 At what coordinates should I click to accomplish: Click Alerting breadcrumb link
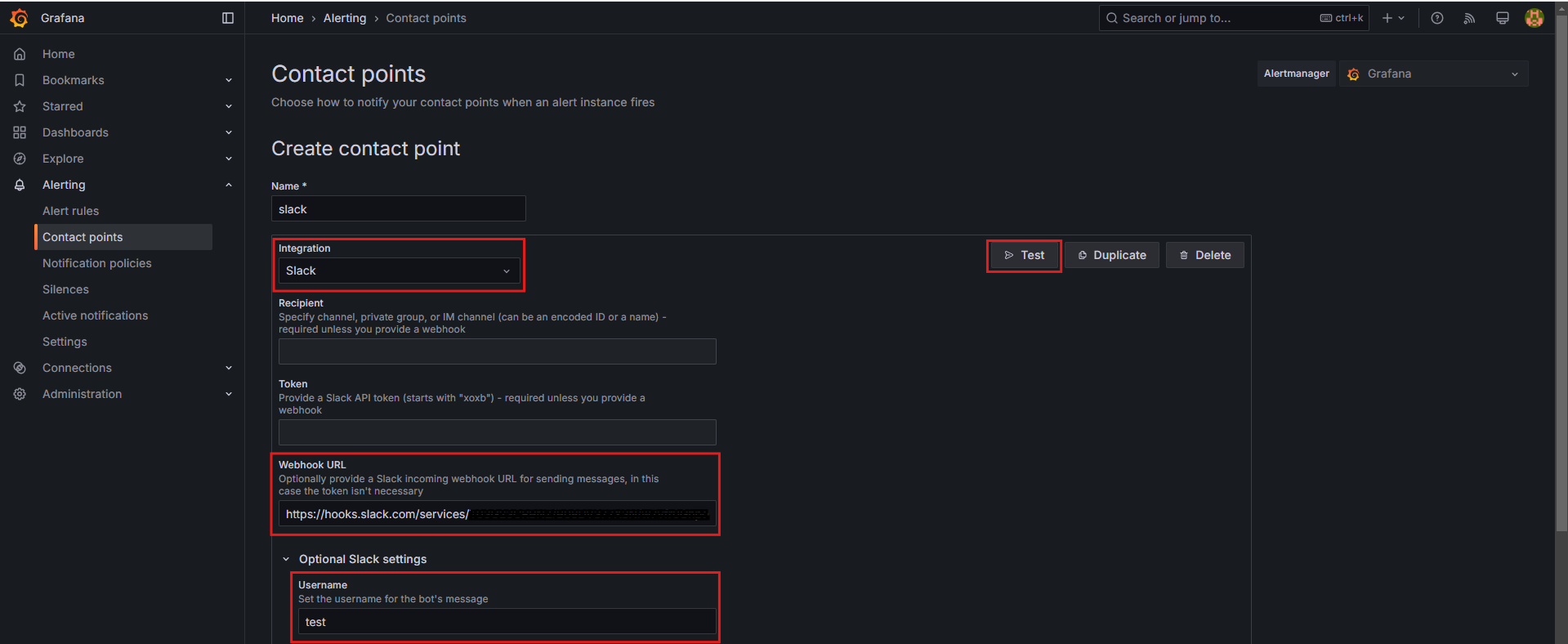click(345, 18)
